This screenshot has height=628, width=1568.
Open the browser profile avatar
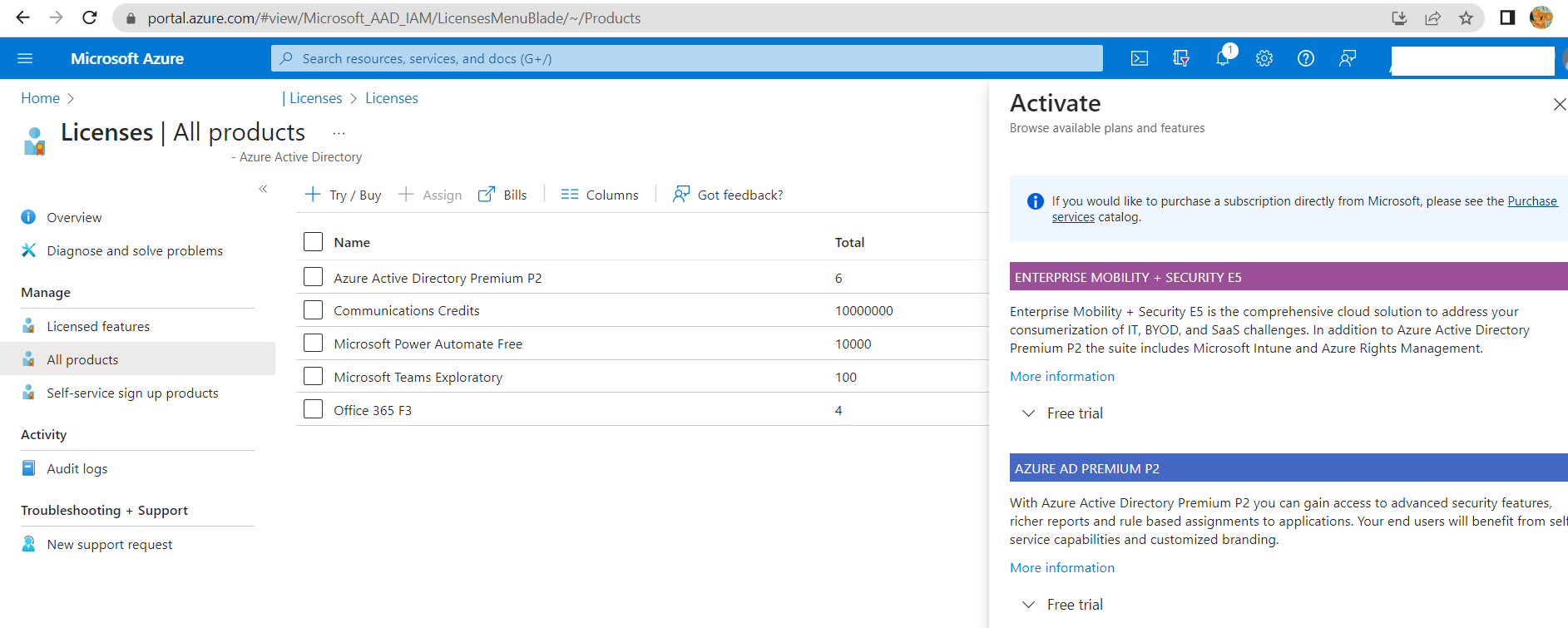[1541, 17]
